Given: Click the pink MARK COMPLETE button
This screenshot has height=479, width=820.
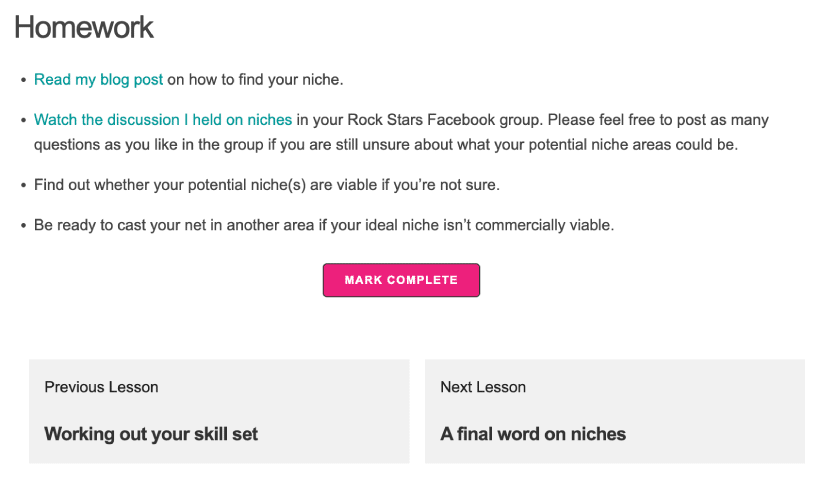Looking at the screenshot, I should click(x=401, y=280).
